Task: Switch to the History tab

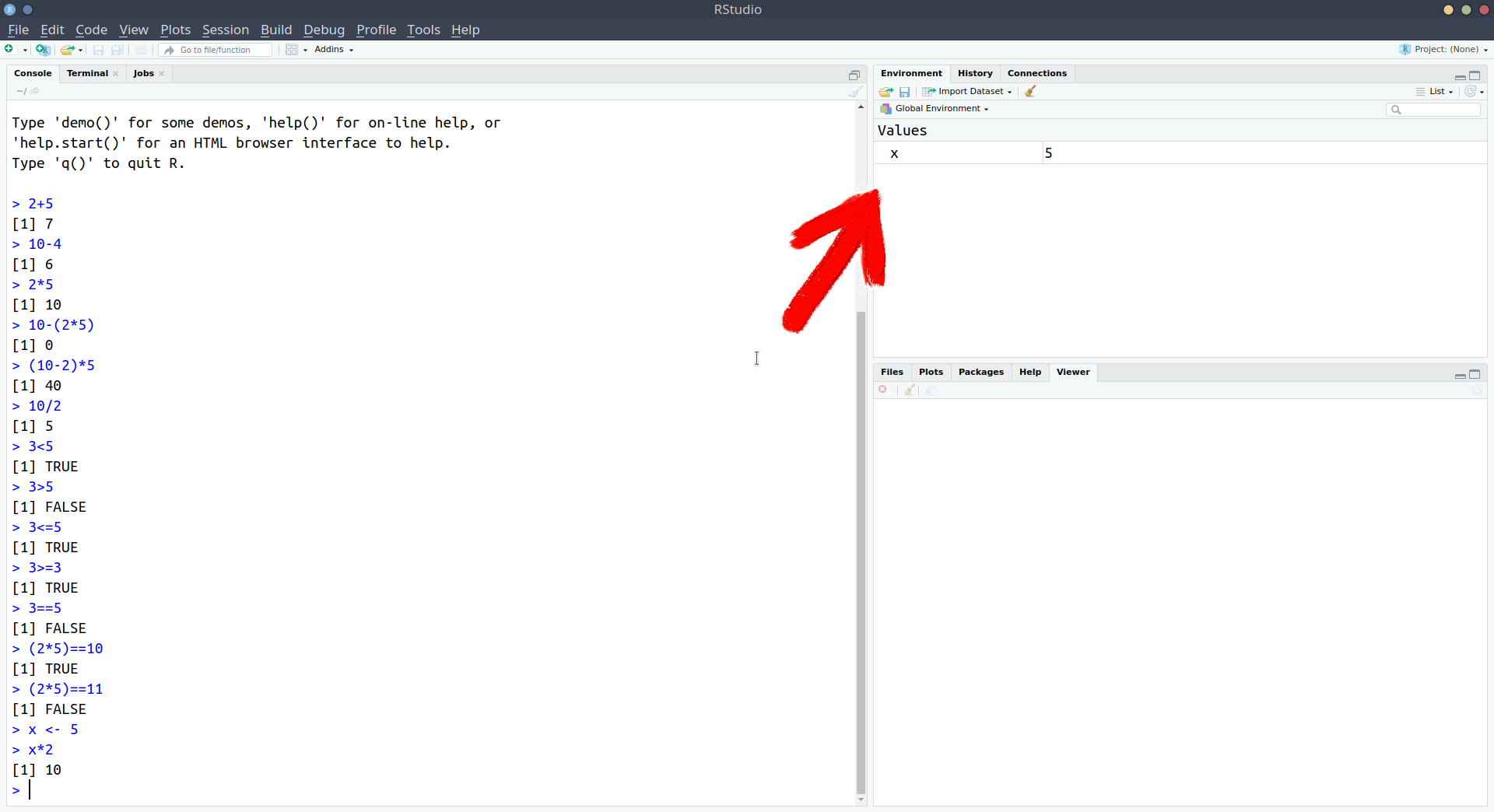Action: [x=974, y=73]
